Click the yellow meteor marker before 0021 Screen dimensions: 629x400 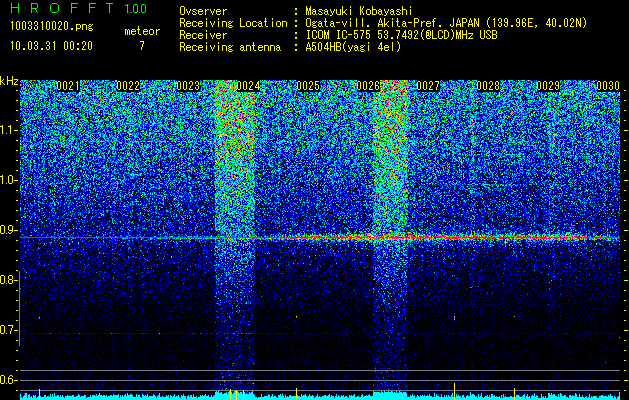(39, 394)
